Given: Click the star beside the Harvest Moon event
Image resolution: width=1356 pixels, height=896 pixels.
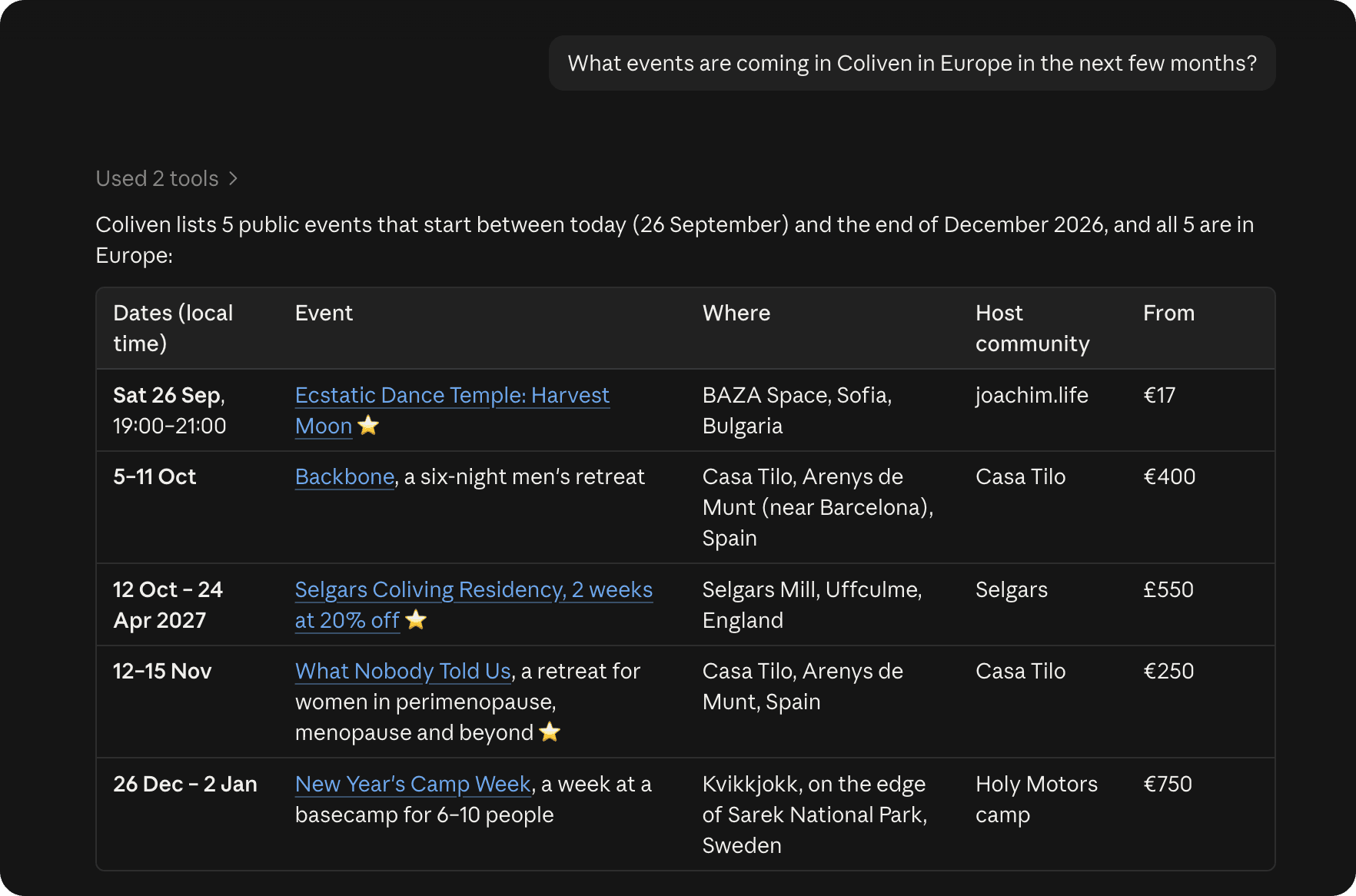Looking at the screenshot, I should [x=368, y=425].
